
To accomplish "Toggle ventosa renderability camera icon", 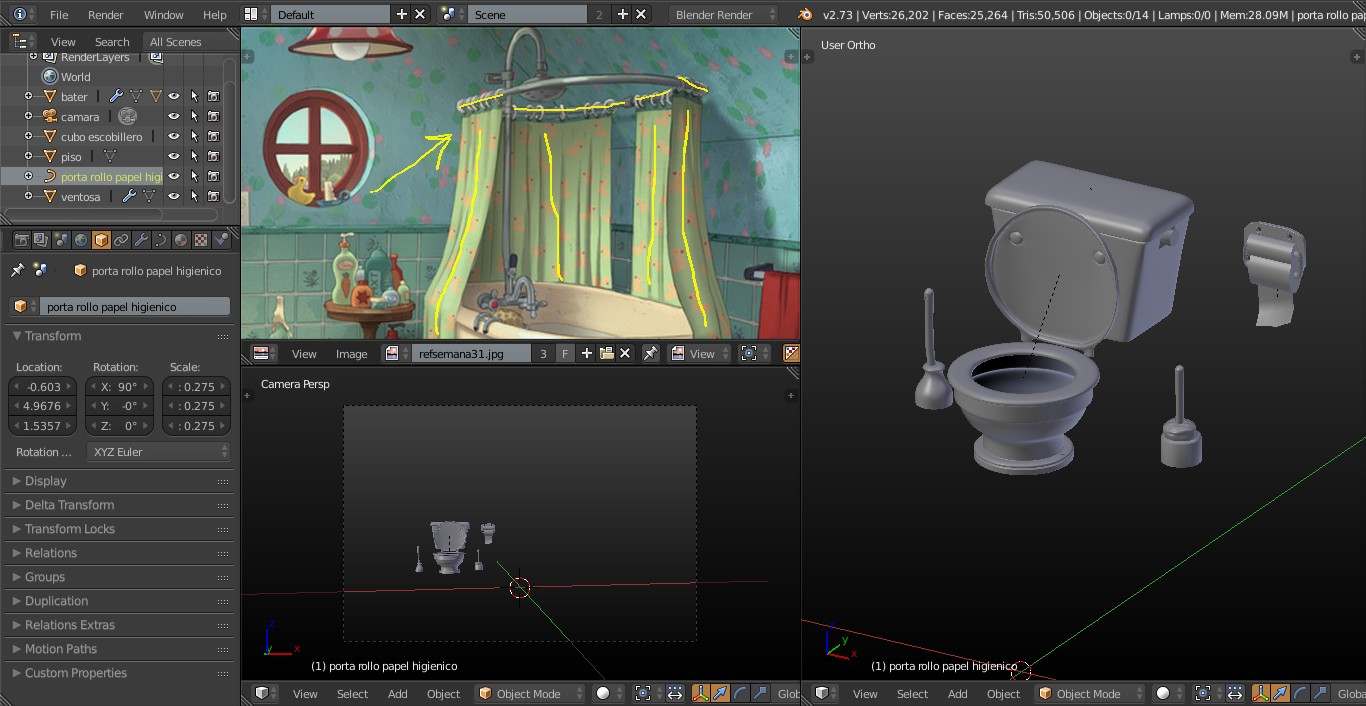I will click(x=213, y=196).
